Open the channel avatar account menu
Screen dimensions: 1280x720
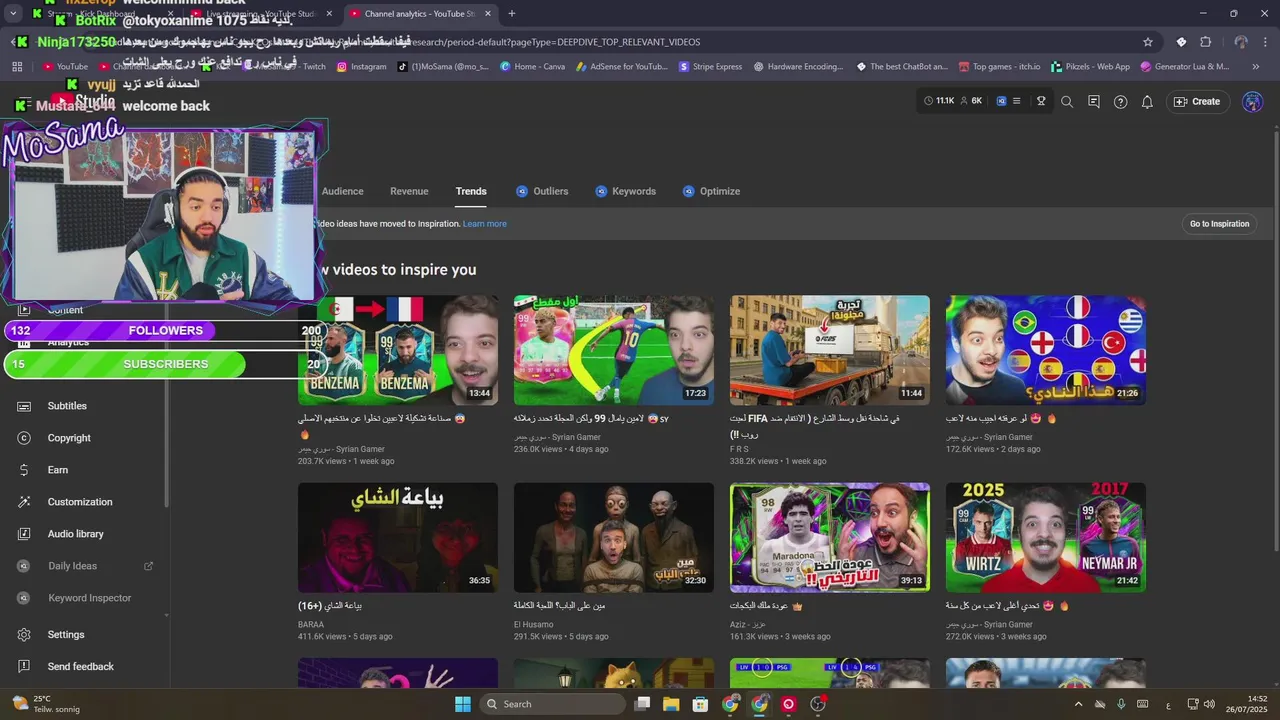tap(1252, 101)
